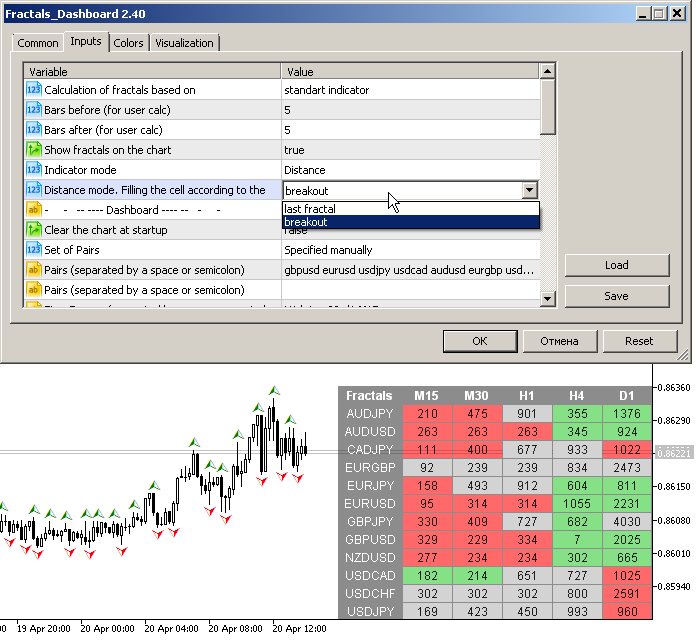Open the Distance mode dropdown arrow
The width and height of the screenshot is (698, 640).
tap(529, 190)
